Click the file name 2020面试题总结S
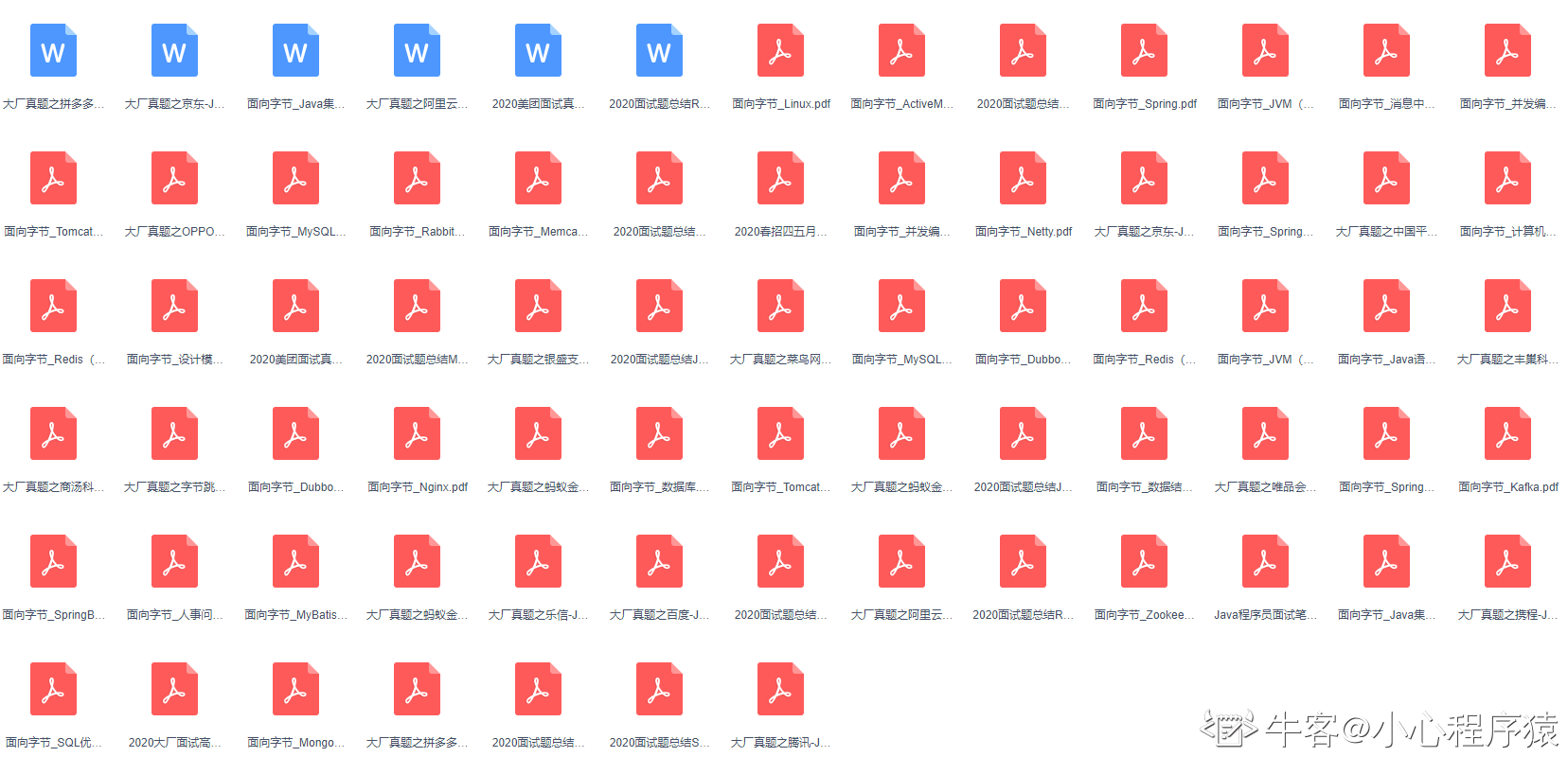1568x757 pixels. point(659,743)
